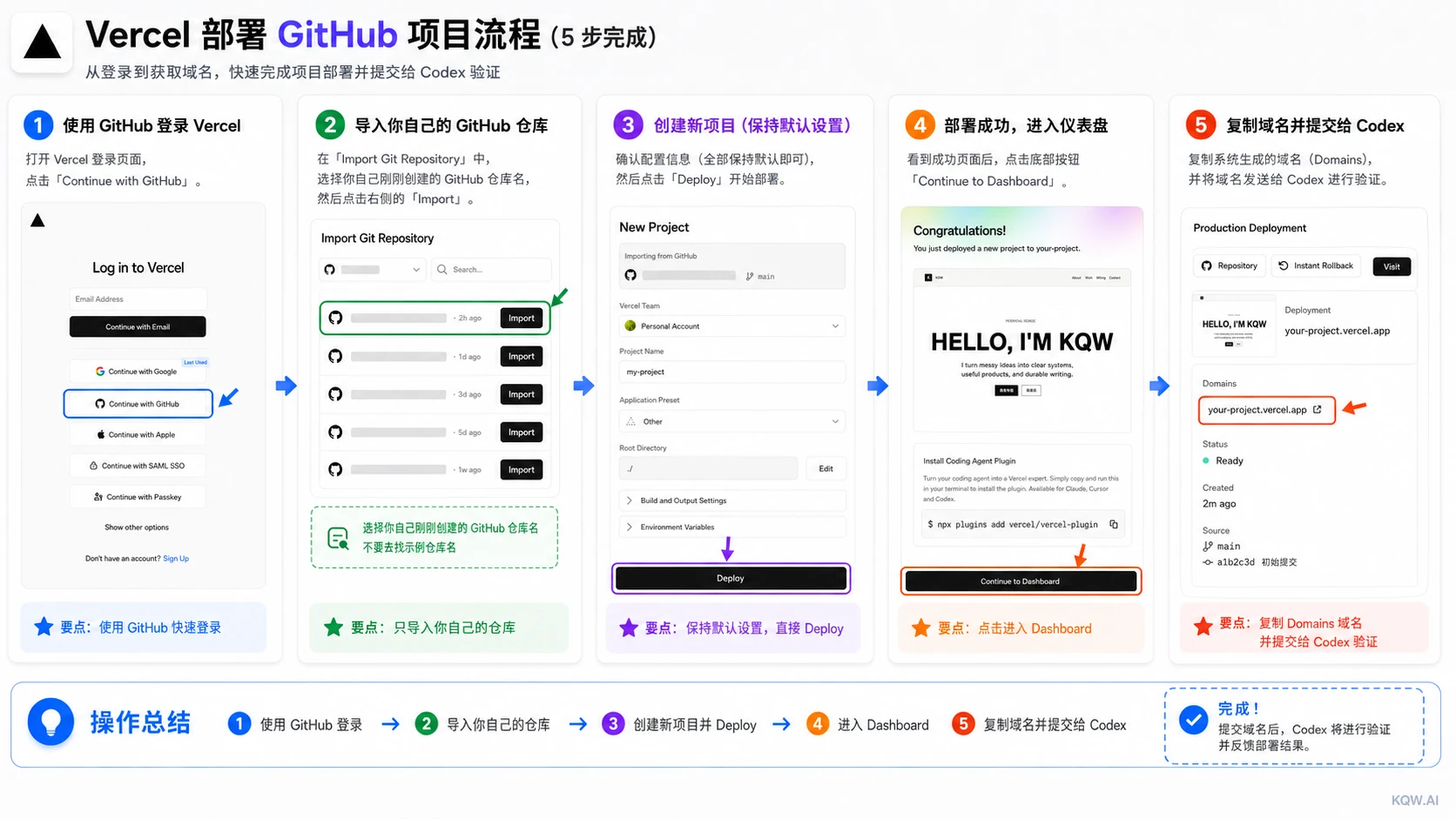1456x819 pixels.
Task: Open the small deployment preview thumbnail
Action: [x=1234, y=325]
